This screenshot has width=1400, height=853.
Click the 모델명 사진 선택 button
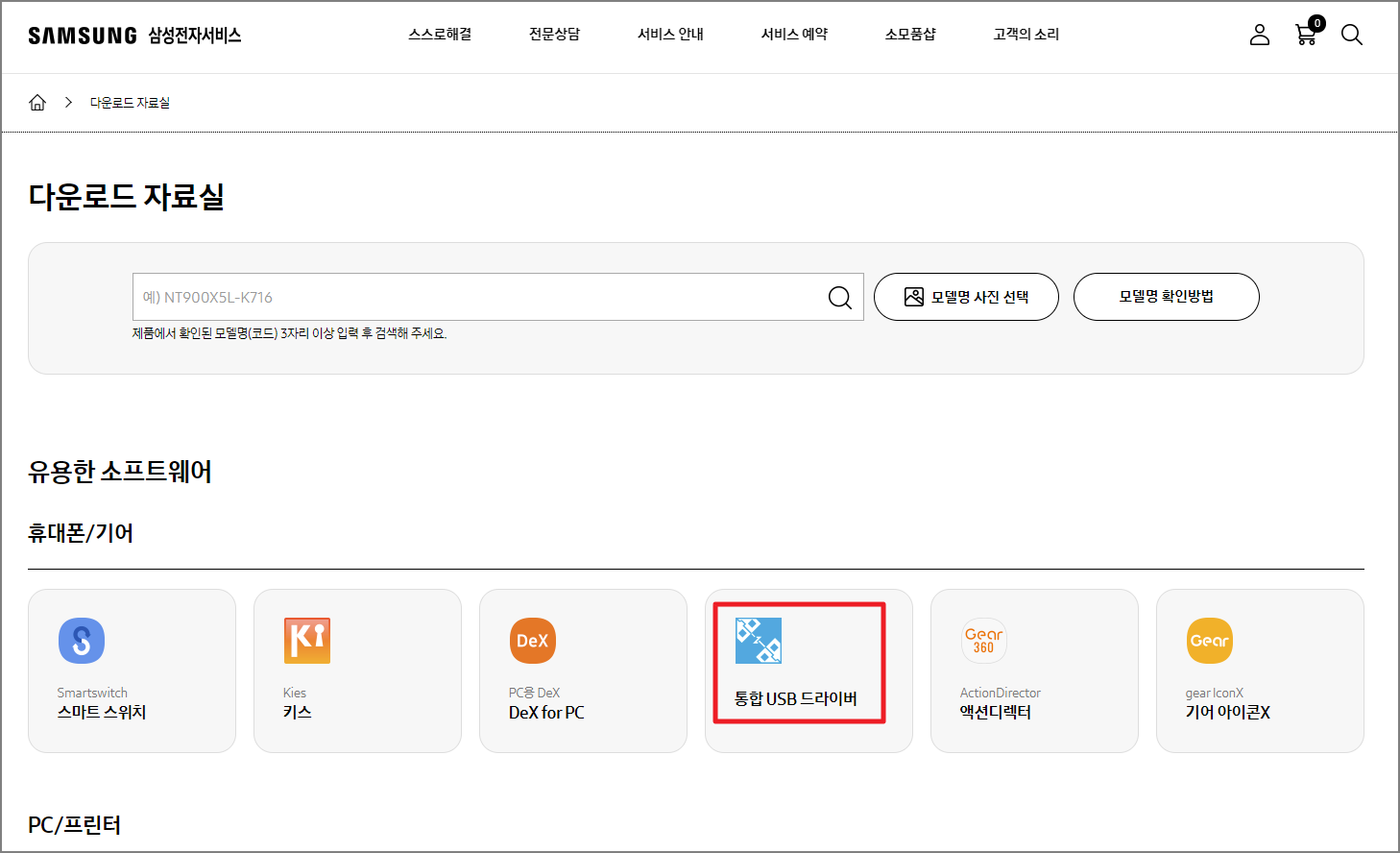pyautogui.click(x=966, y=297)
